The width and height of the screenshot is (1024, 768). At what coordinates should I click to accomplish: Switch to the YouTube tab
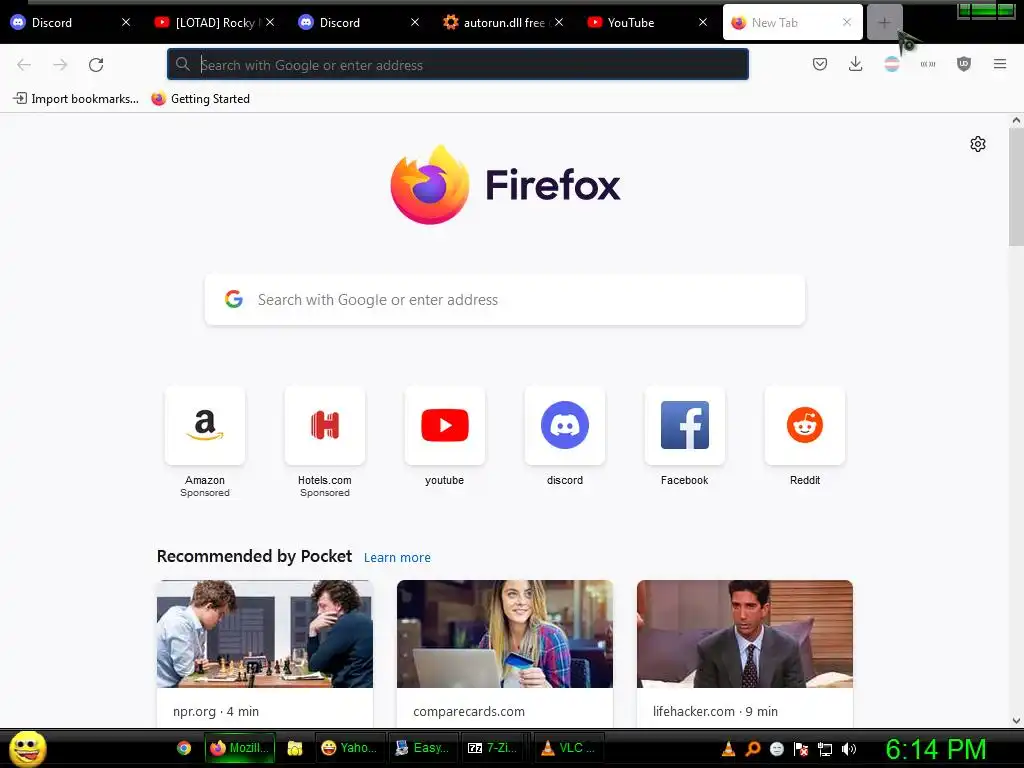point(647,23)
